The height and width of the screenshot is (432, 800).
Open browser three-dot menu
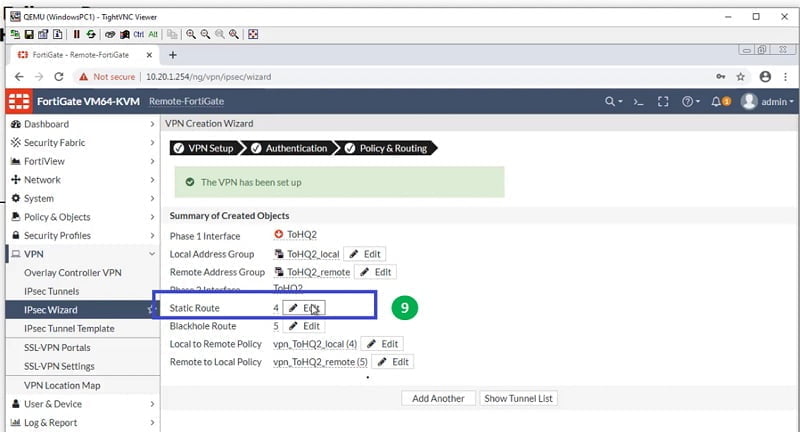click(785, 77)
